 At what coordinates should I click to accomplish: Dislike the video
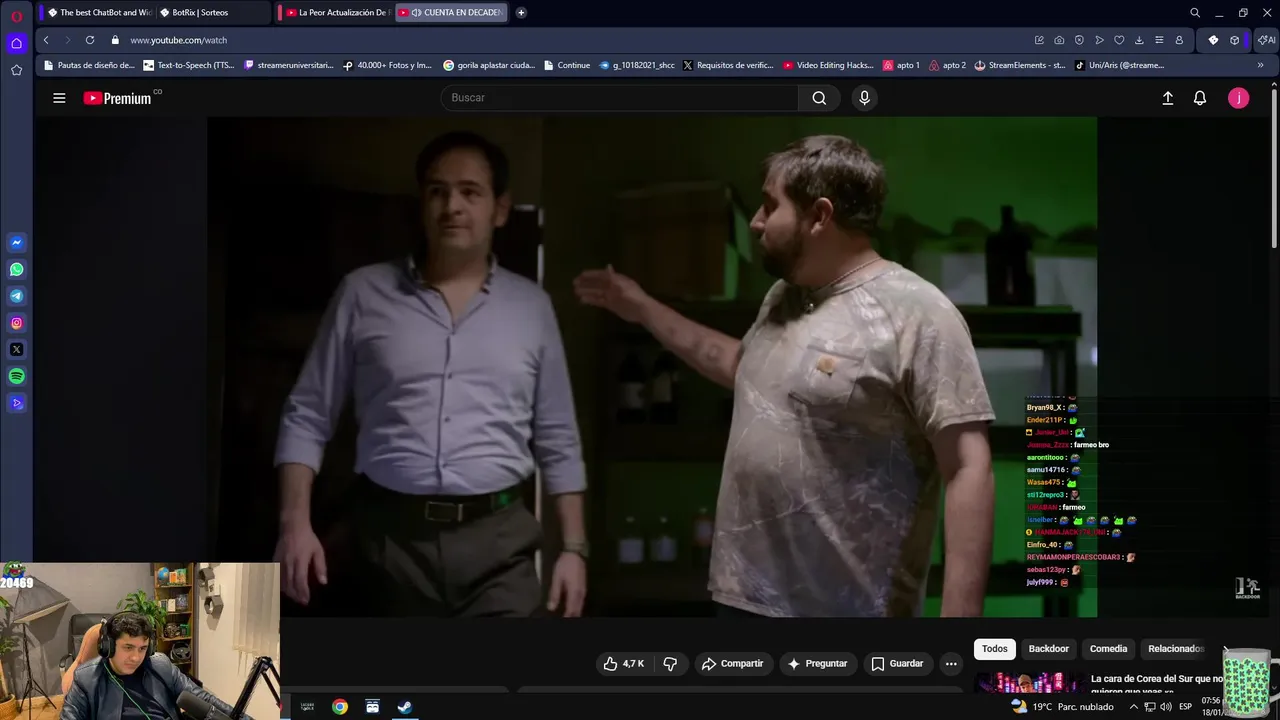click(x=670, y=663)
